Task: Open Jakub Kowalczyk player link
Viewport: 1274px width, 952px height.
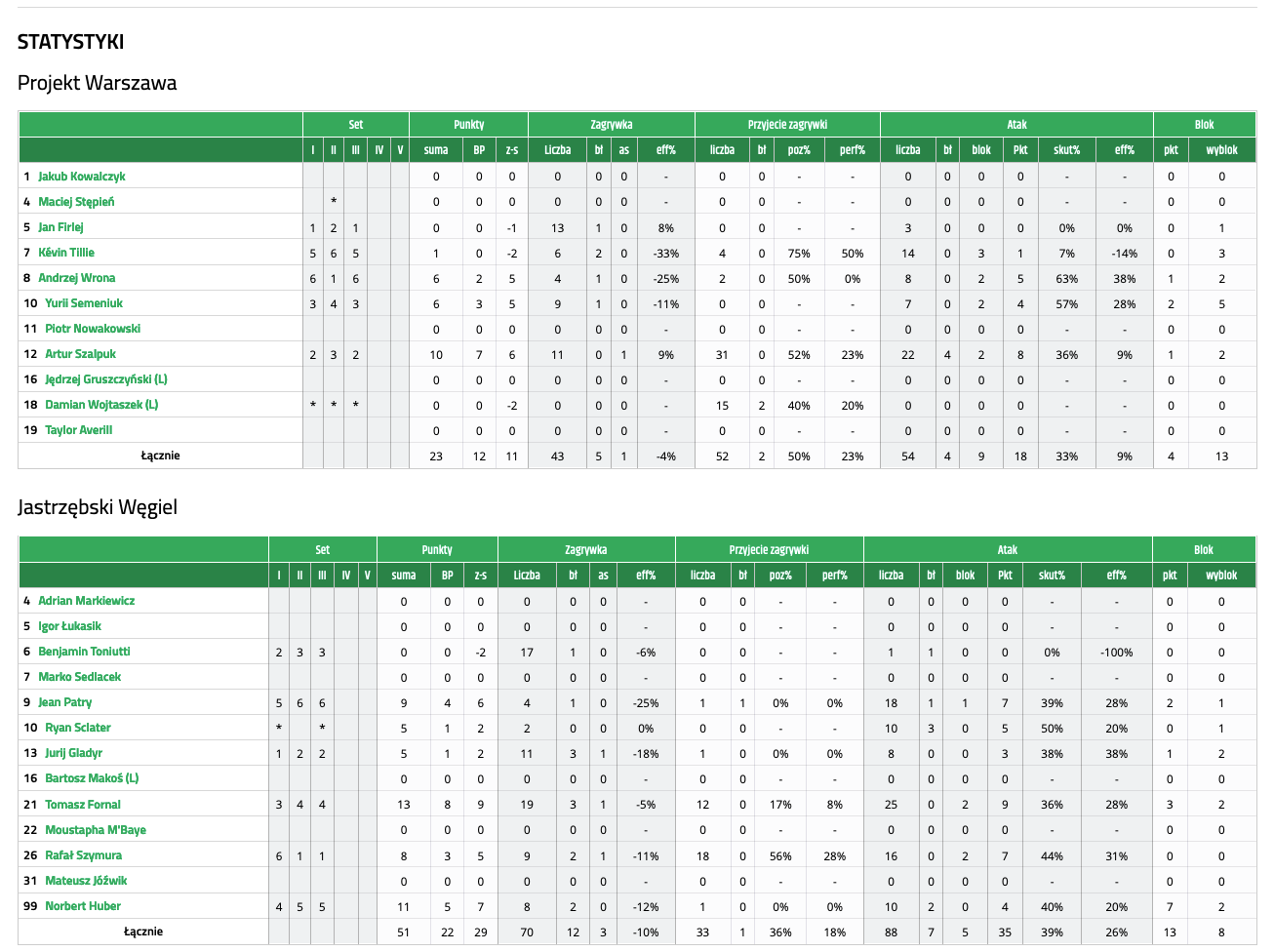Action: (x=81, y=177)
